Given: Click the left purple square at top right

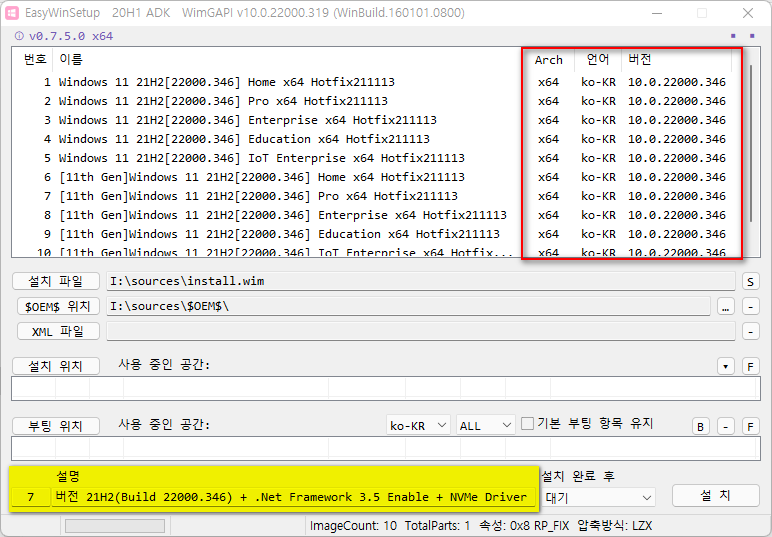Looking at the screenshot, I should (733, 36).
